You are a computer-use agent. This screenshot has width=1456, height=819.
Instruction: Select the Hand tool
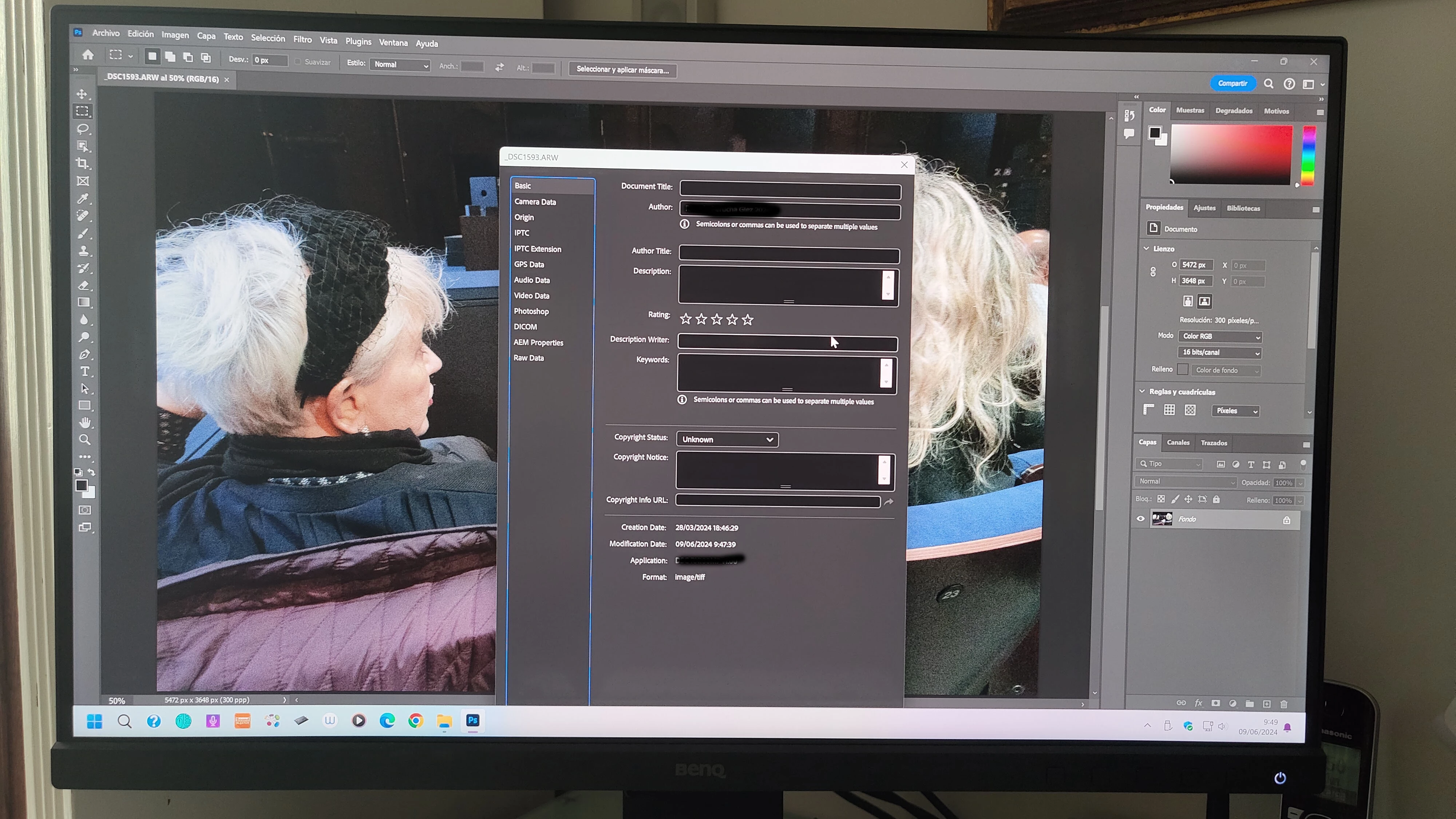[x=85, y=423]
